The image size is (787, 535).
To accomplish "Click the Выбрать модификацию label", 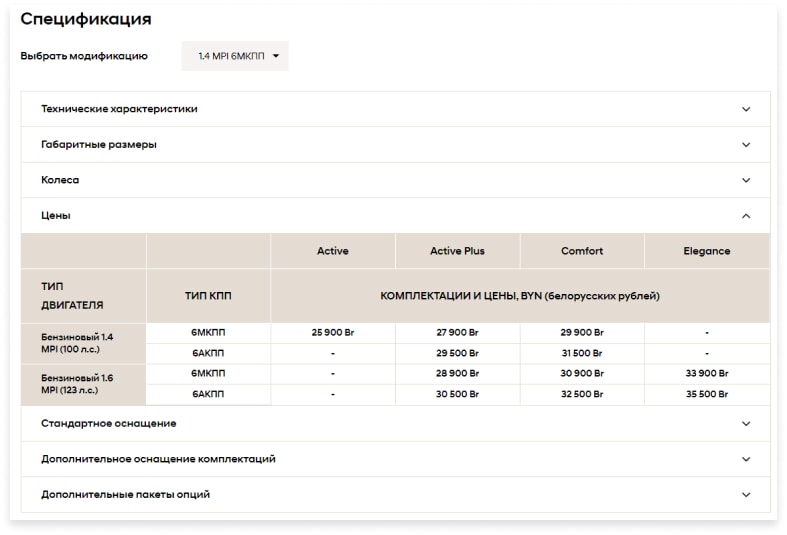I will click(x=84, y=56).
